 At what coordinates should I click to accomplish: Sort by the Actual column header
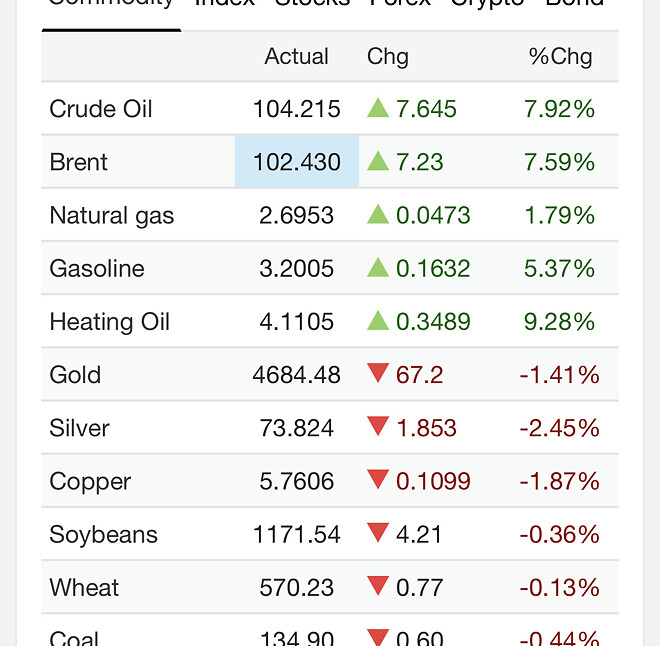click(x=296, y=56)
